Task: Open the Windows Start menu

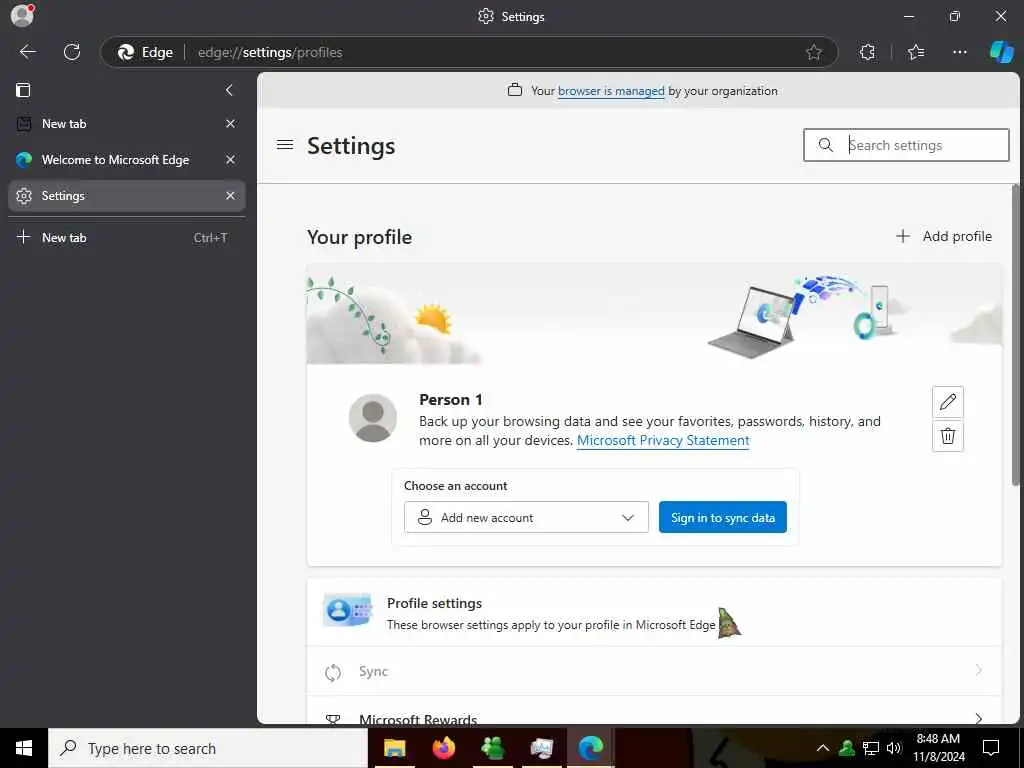Action: [x=24, y=748]
